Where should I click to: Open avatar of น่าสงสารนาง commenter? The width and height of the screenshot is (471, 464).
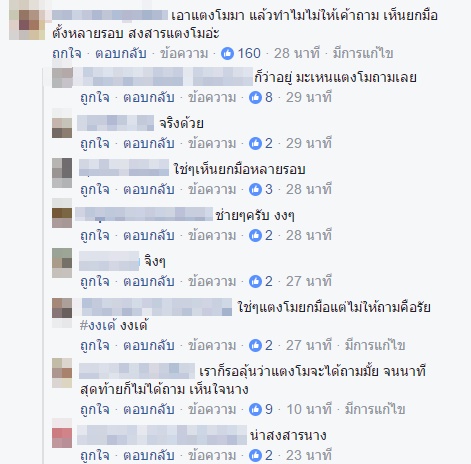[62, 433]
